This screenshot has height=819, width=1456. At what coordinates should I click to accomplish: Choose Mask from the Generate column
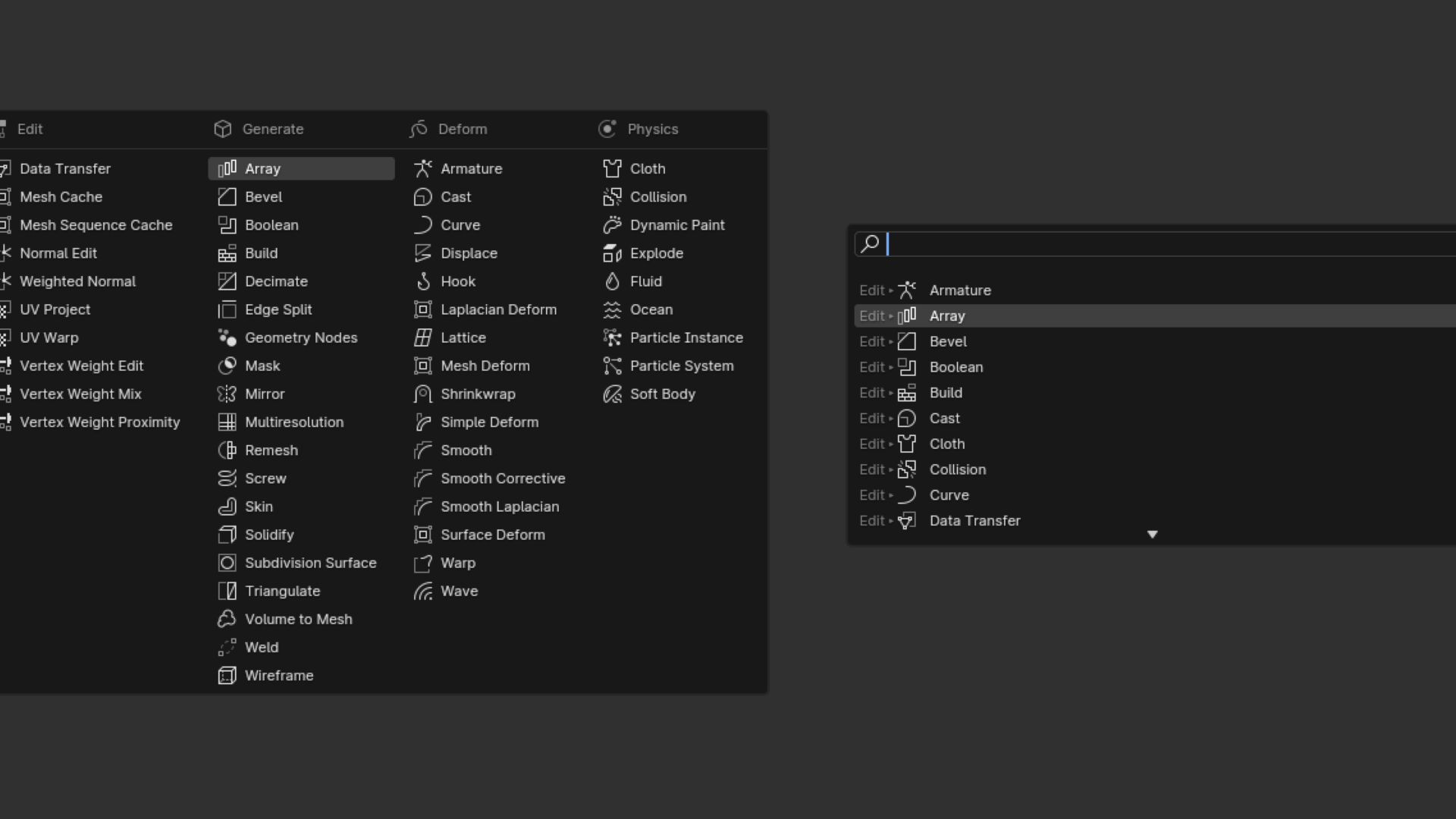tap(301, 366)
